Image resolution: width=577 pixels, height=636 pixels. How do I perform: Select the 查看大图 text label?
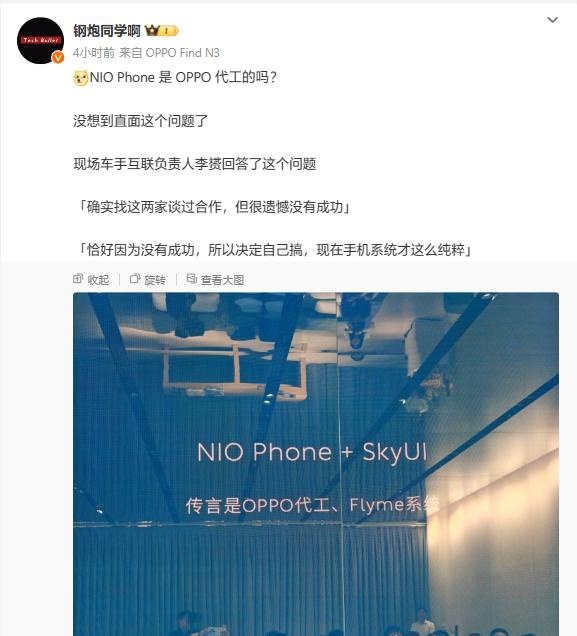tap(223, 280)
